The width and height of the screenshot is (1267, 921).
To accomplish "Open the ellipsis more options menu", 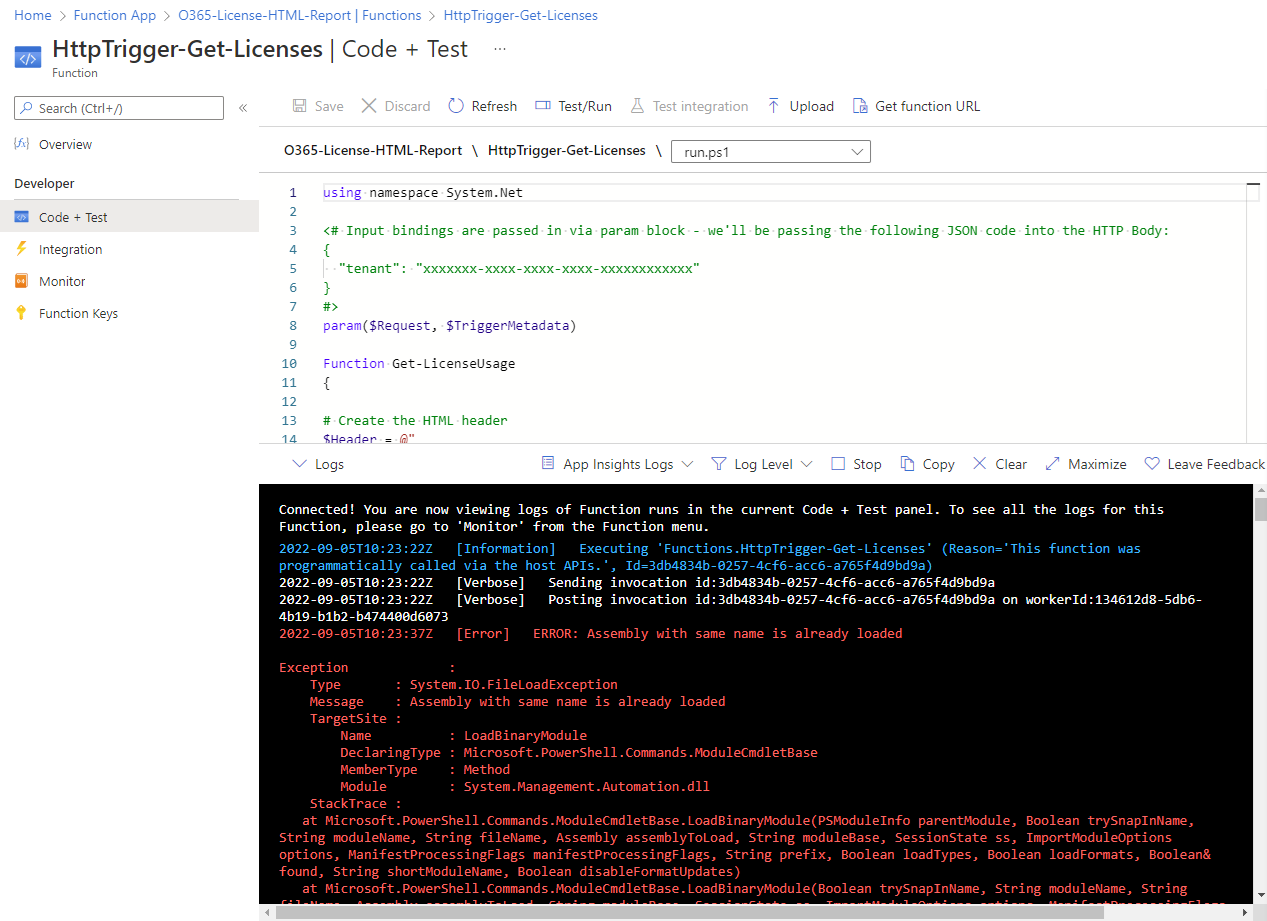I will click(x=500, y=49).
